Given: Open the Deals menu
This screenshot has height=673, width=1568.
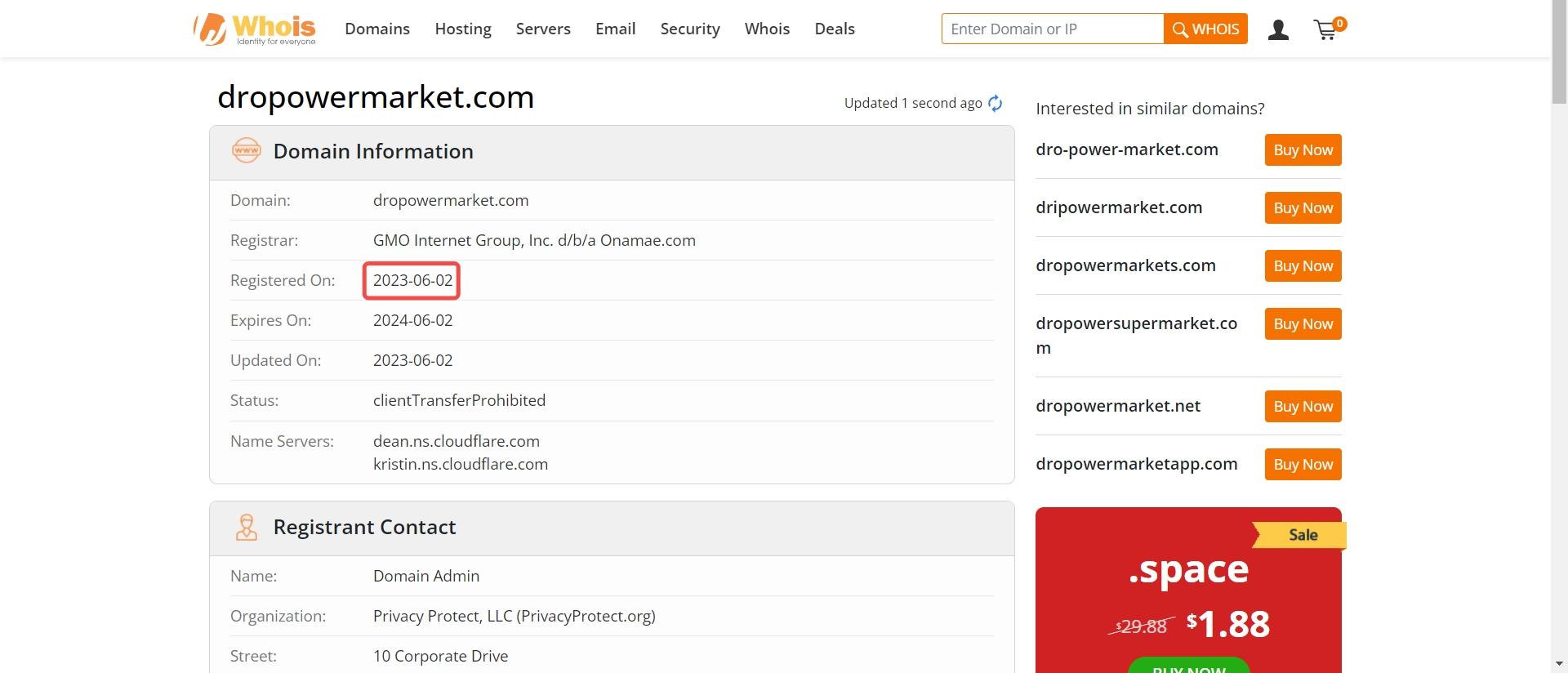Looking at the screenshot, I should [x=835, y=29].
